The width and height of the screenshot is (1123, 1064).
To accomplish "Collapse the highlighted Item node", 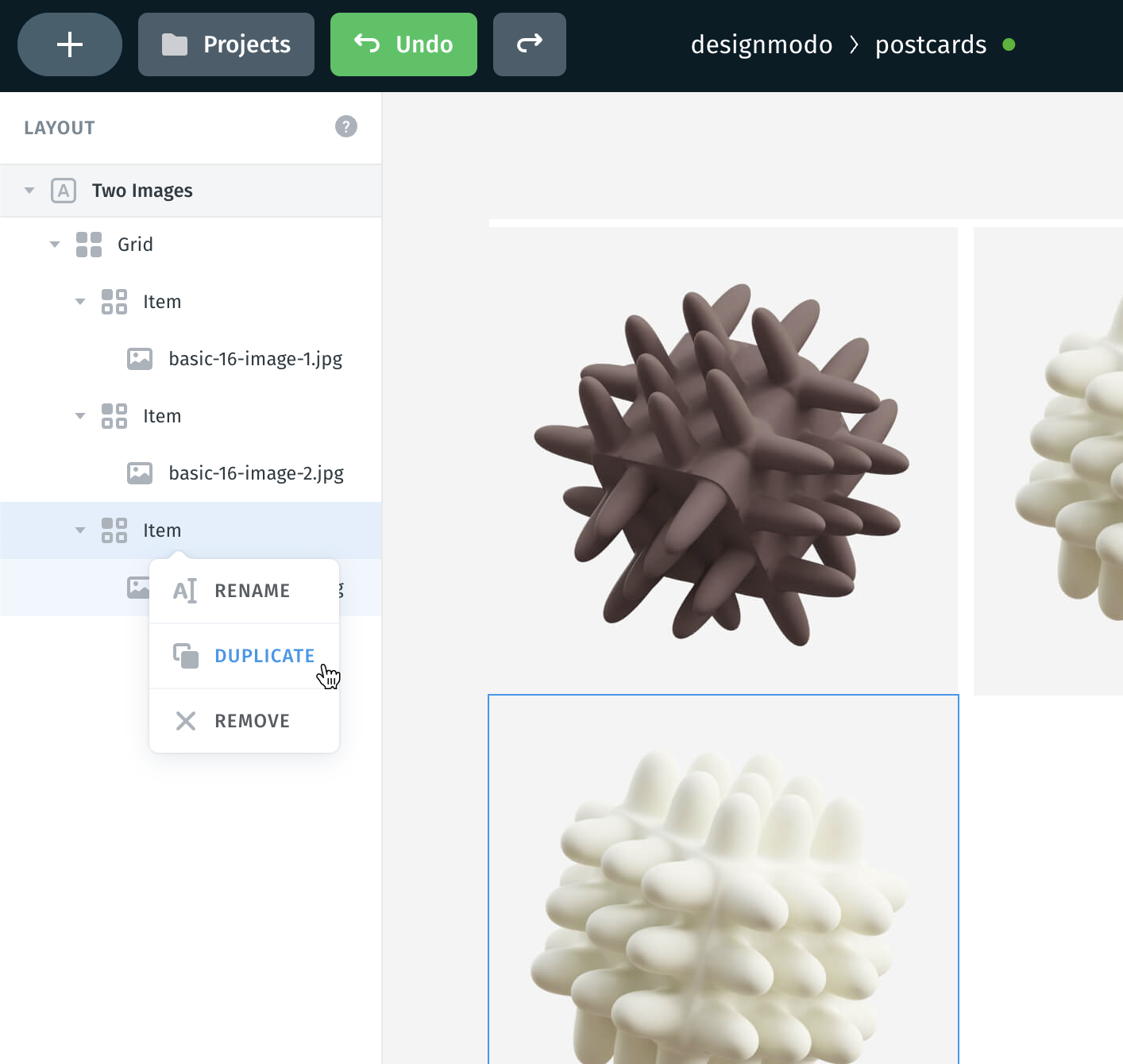I will [80, 530].
